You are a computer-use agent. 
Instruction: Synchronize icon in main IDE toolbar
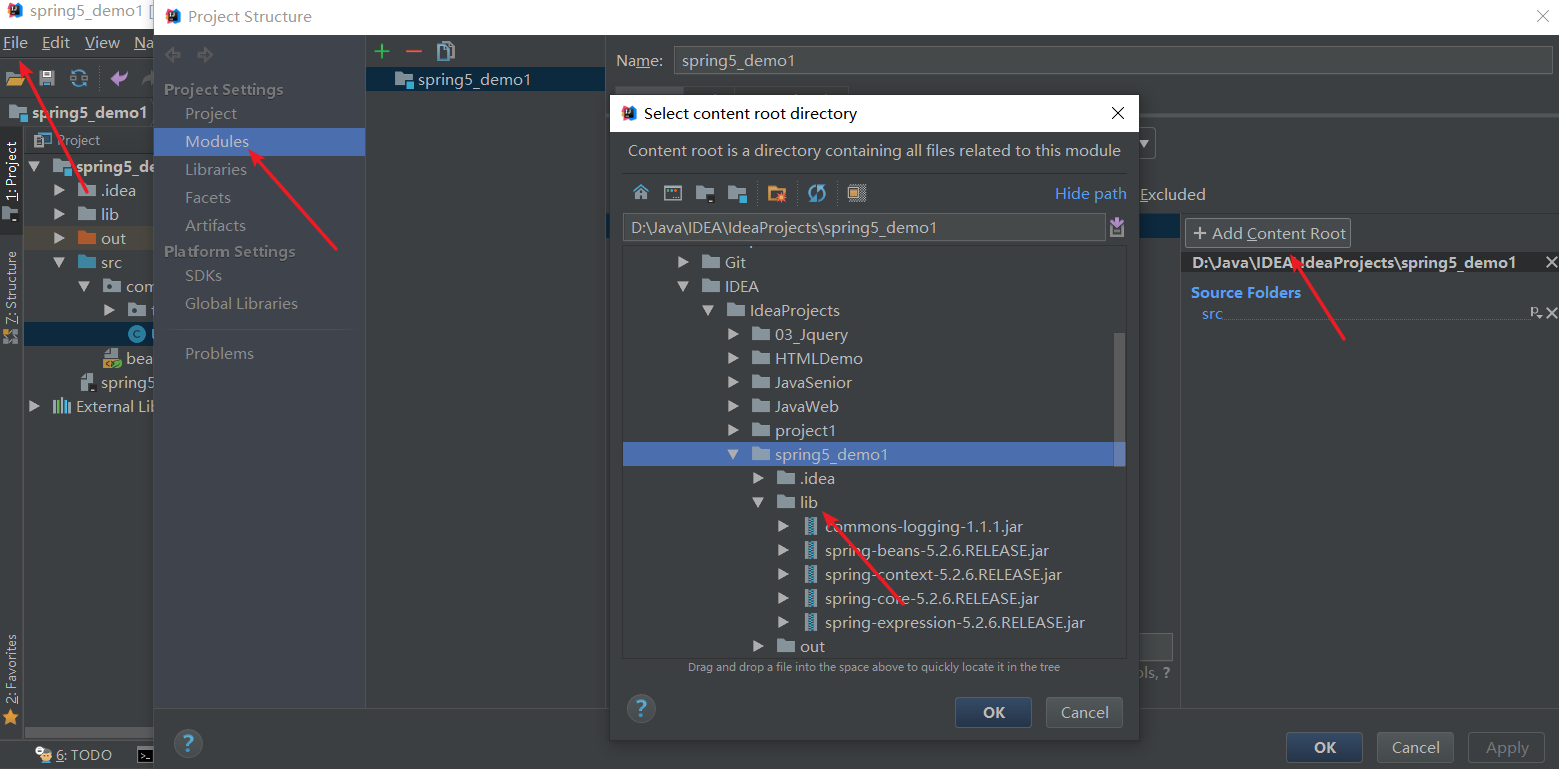79,78
